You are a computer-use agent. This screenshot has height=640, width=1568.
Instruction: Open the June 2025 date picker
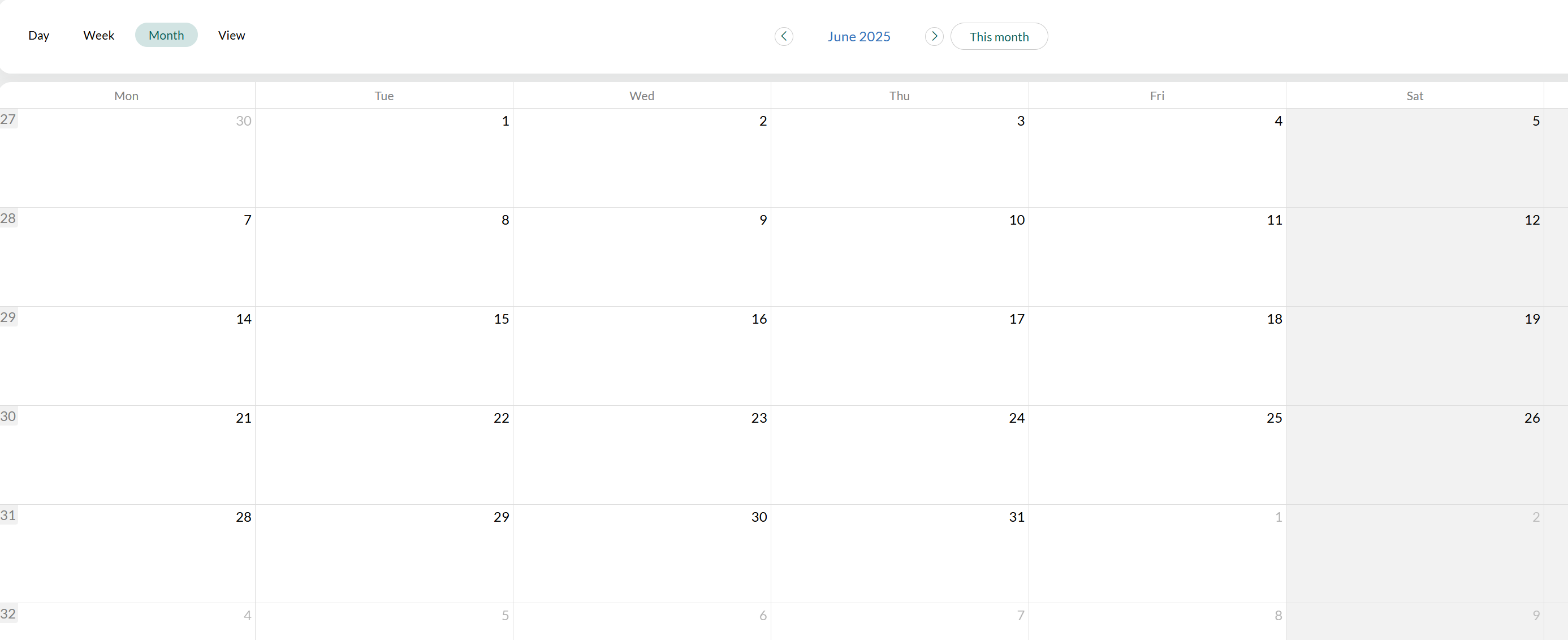[858, 37]
